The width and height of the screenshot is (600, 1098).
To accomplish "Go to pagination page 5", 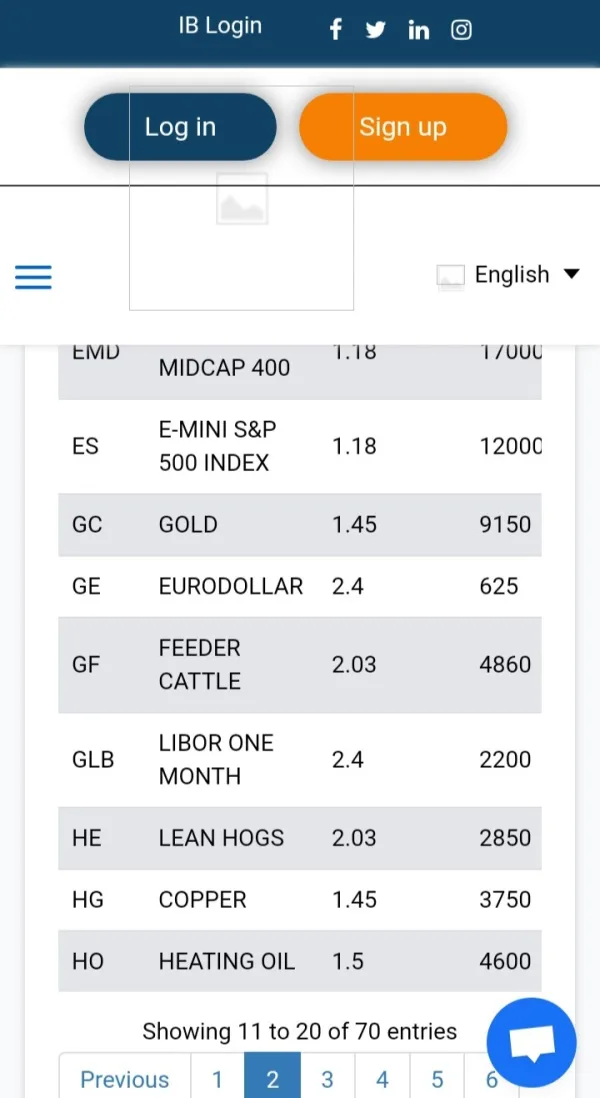I will click(x=437, y=1079).
